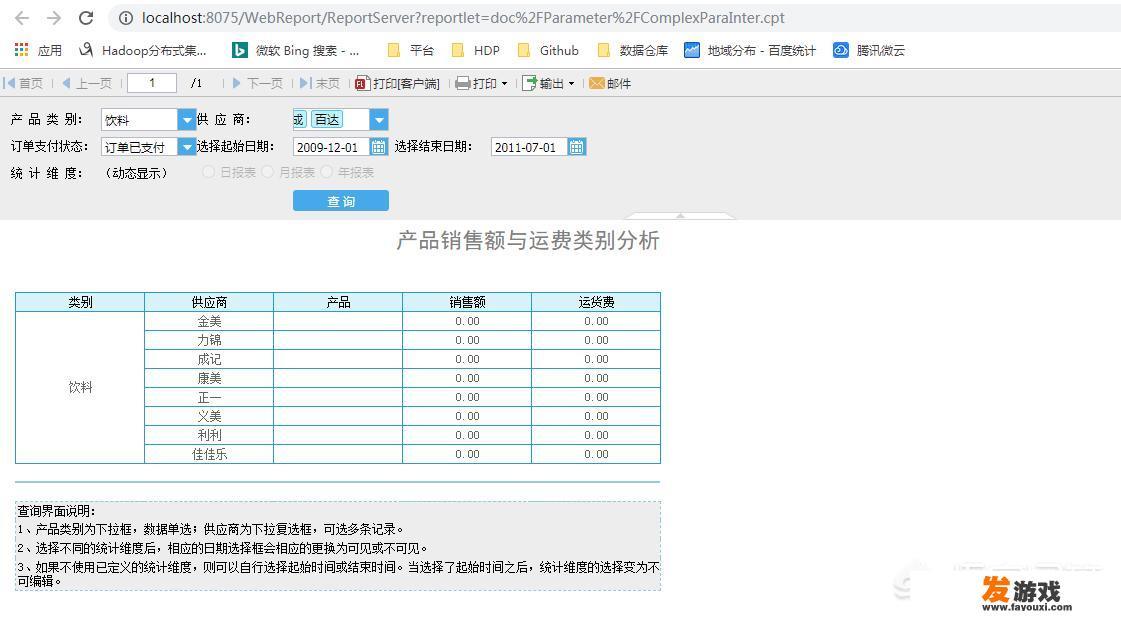
Task: Open the 供应商 multi-select dropdown arrow
Action: coord(379,119)
